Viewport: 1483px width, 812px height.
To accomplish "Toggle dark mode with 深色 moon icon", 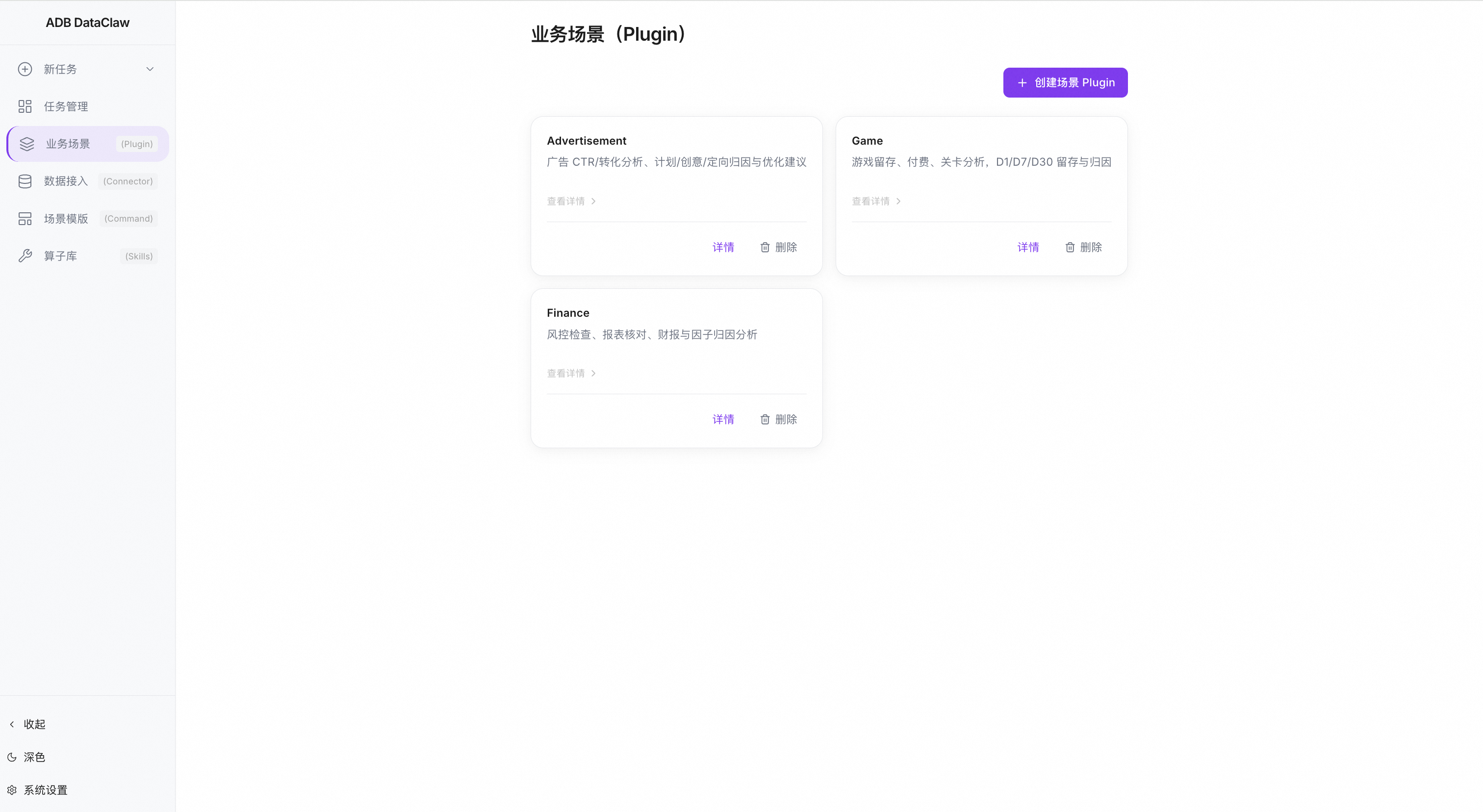I will click(x=12, y=758).
